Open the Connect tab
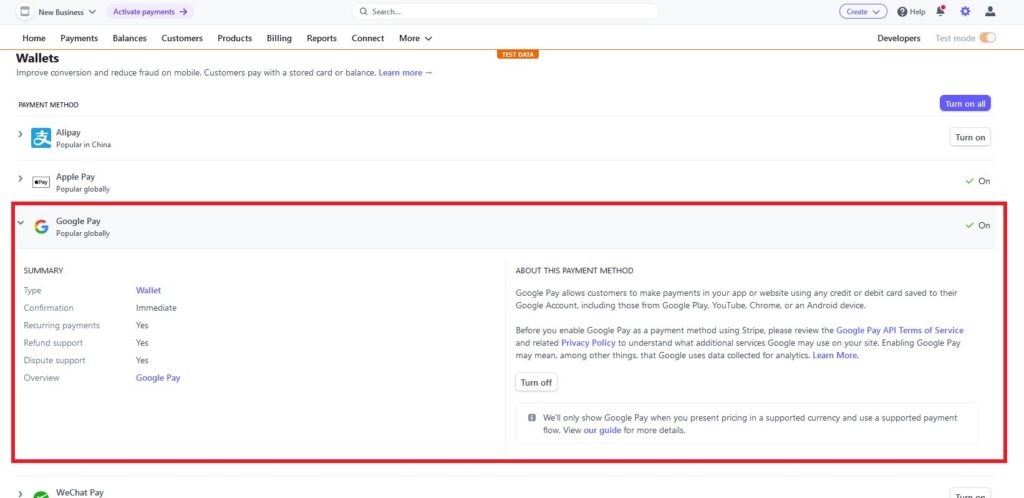Image resolution: width=1024 pixels, height=498 pixels. click(368, 39)
